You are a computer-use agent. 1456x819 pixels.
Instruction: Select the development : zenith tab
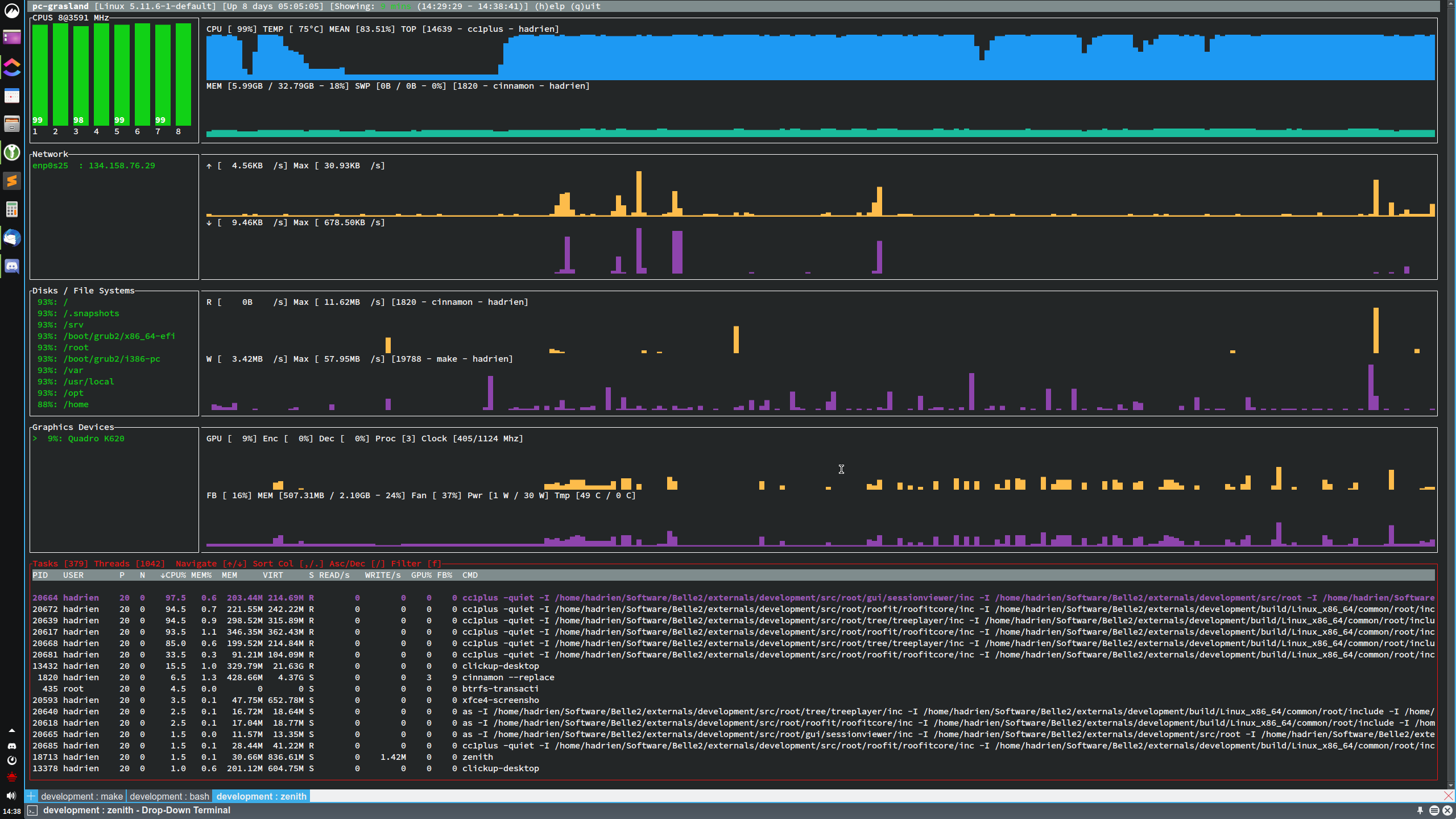(261, 796)
